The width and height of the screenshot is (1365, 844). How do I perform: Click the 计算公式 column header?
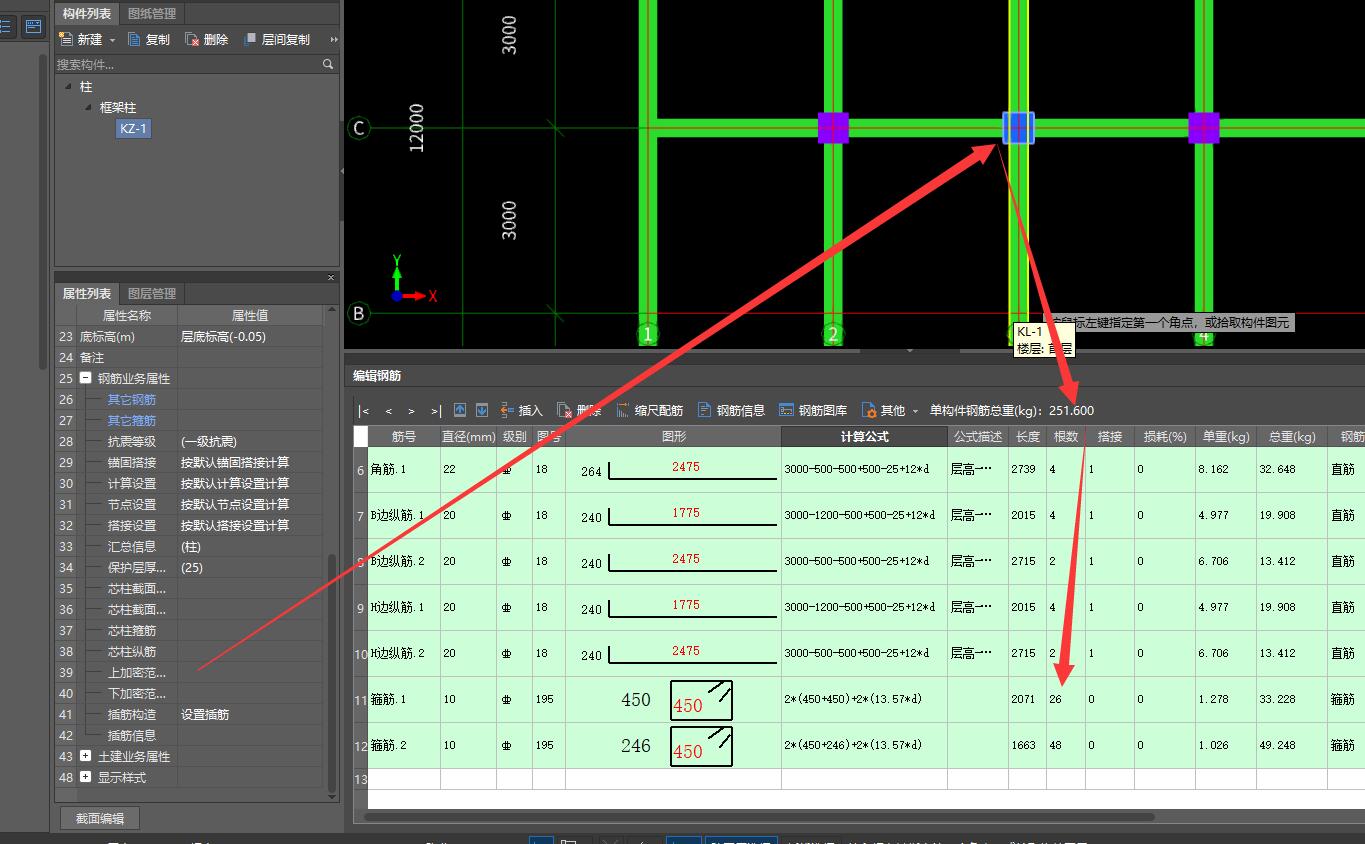point(864,436)
